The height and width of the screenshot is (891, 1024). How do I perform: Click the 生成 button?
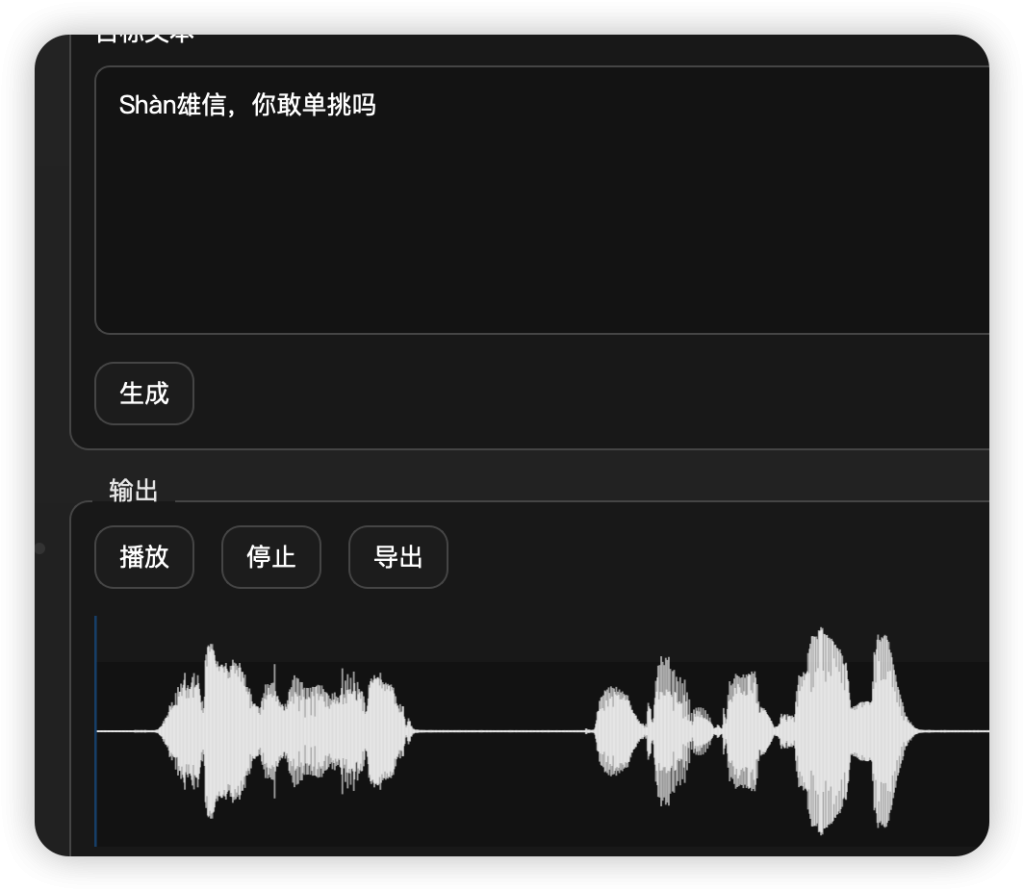point(144,394)
